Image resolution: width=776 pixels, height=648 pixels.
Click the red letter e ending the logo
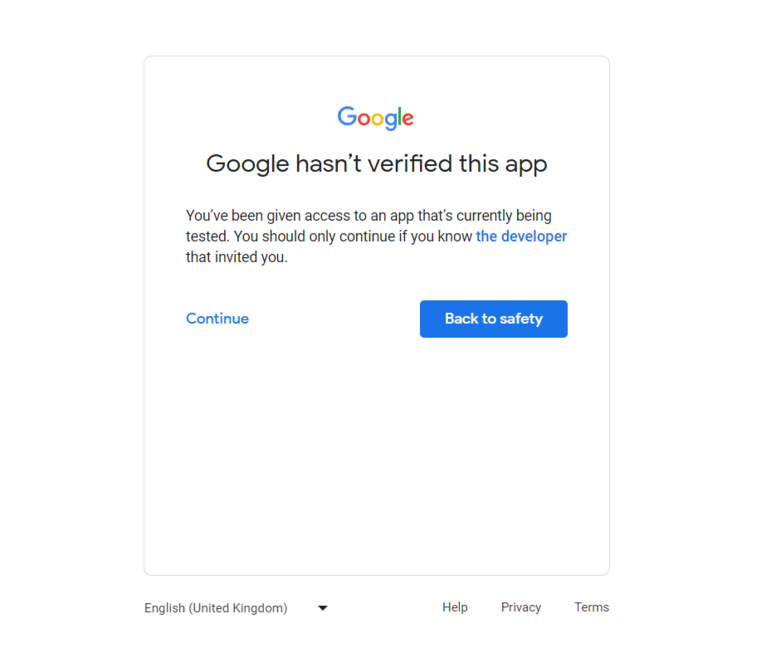point(407,118)
